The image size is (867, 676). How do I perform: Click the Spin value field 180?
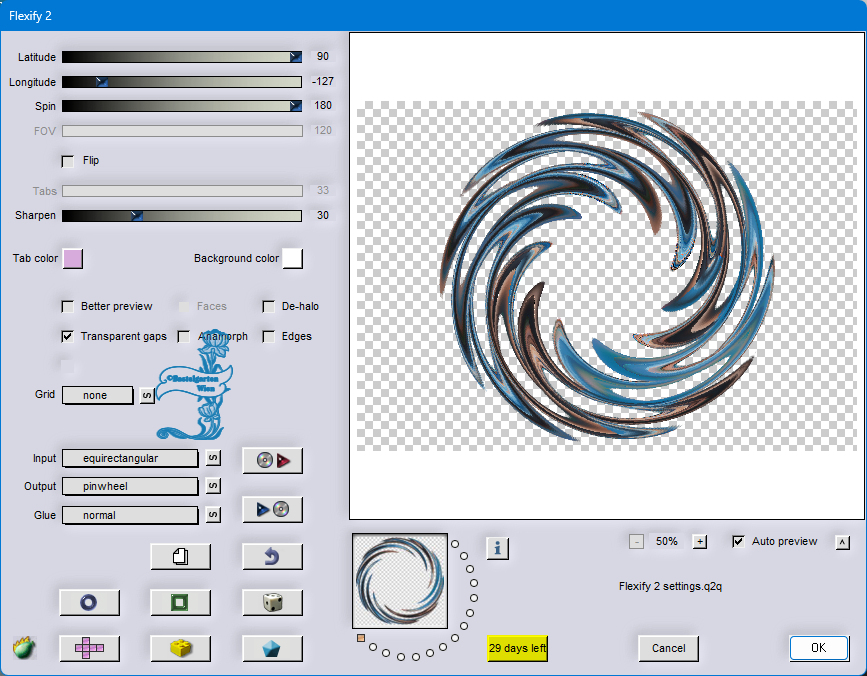click(323, 106)
